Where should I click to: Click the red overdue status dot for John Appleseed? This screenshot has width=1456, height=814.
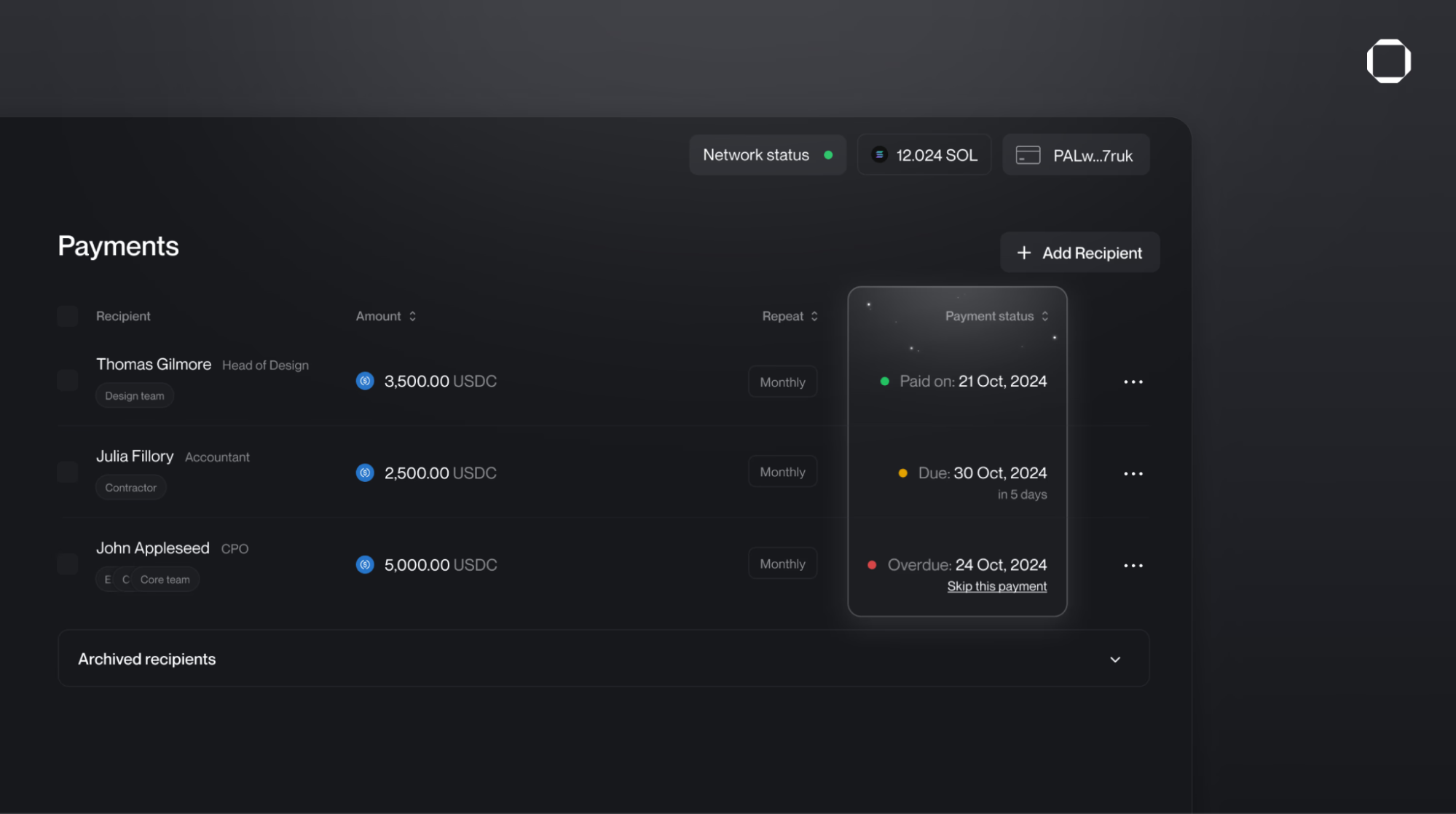coord(872,564)
